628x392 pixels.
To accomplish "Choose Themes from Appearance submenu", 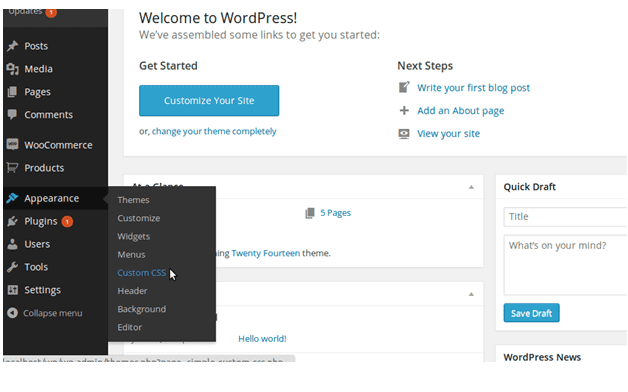I will tap(133, 200).
